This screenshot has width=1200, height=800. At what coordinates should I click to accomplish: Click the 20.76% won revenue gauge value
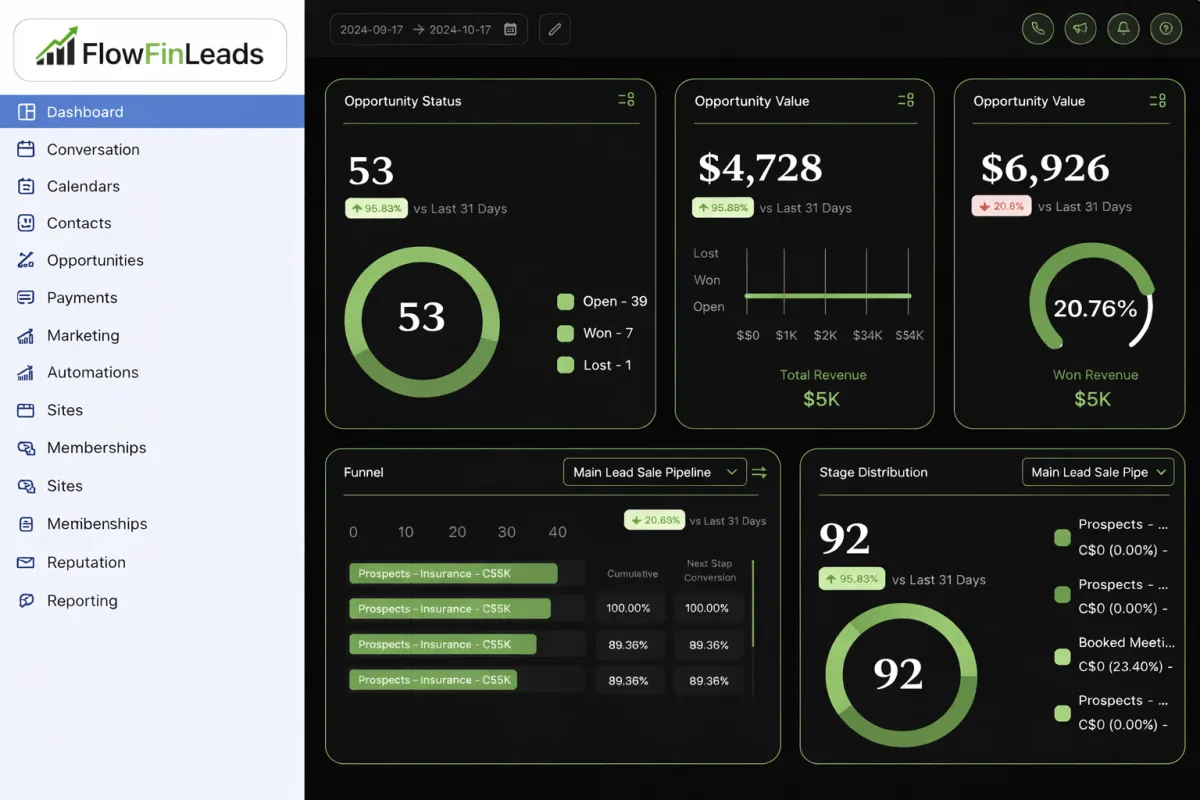point(1095,309)
